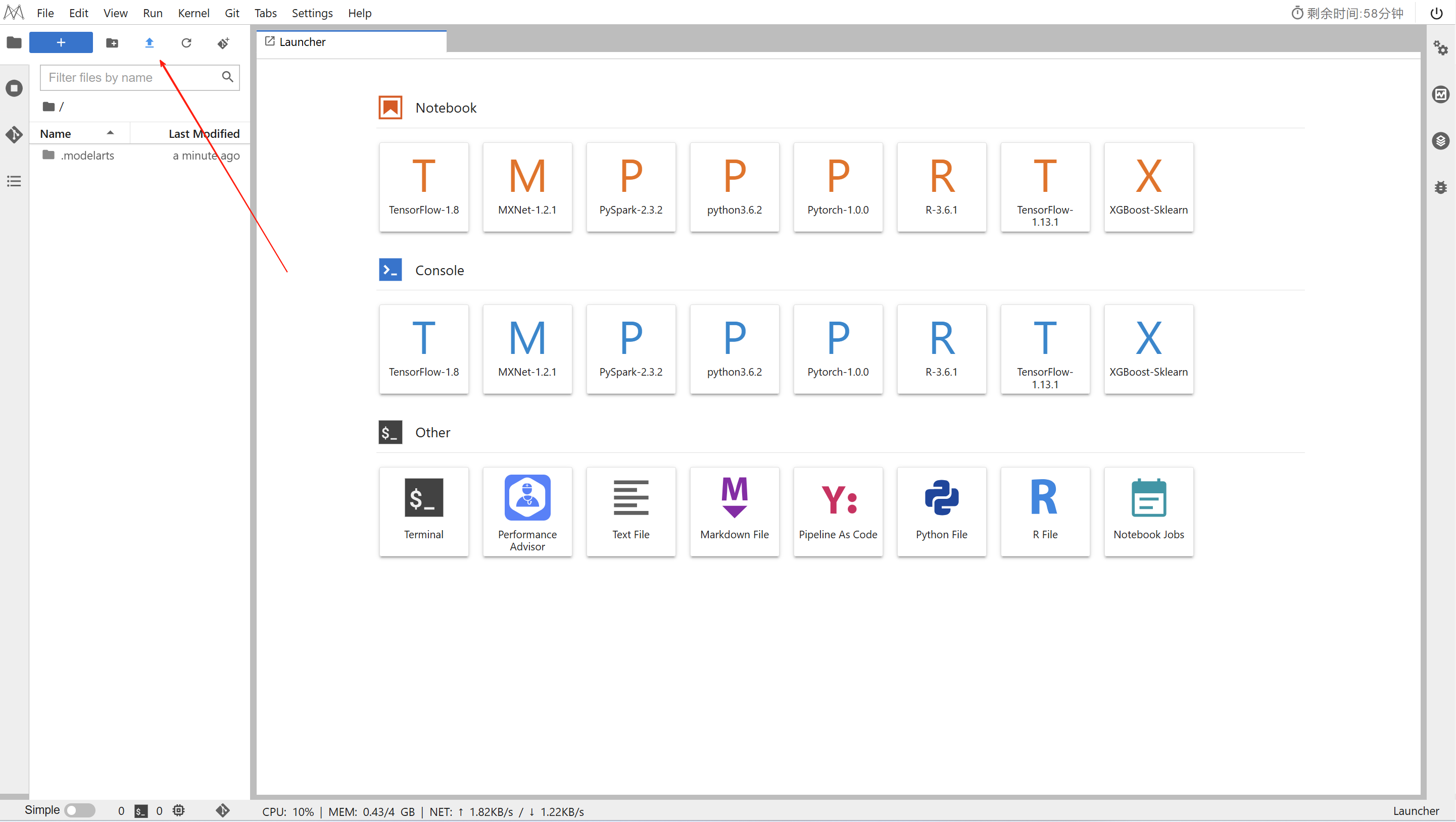Click the power shutdown icon at top right

click(1436, 13)
